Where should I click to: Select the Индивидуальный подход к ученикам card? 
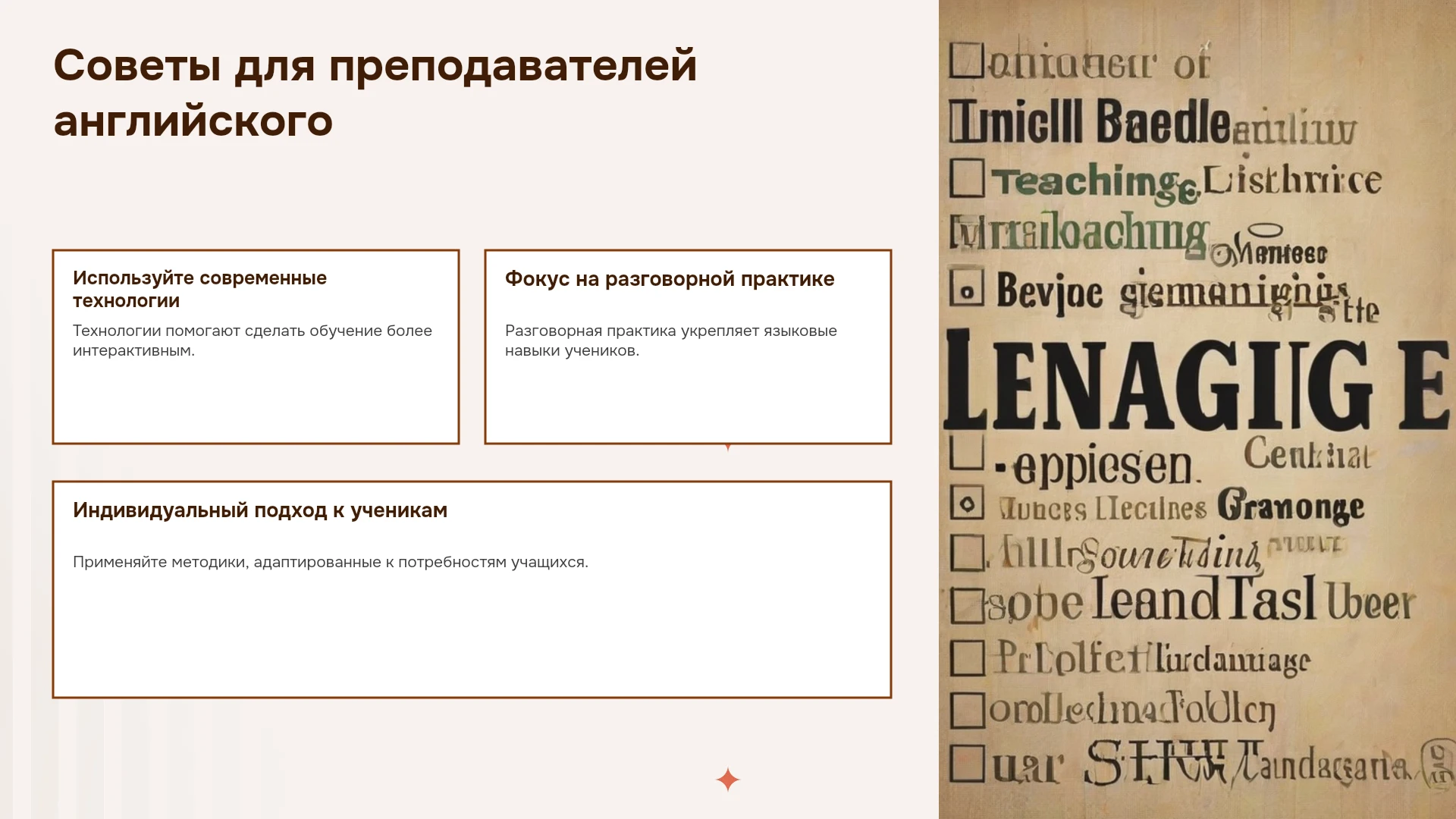472,589
